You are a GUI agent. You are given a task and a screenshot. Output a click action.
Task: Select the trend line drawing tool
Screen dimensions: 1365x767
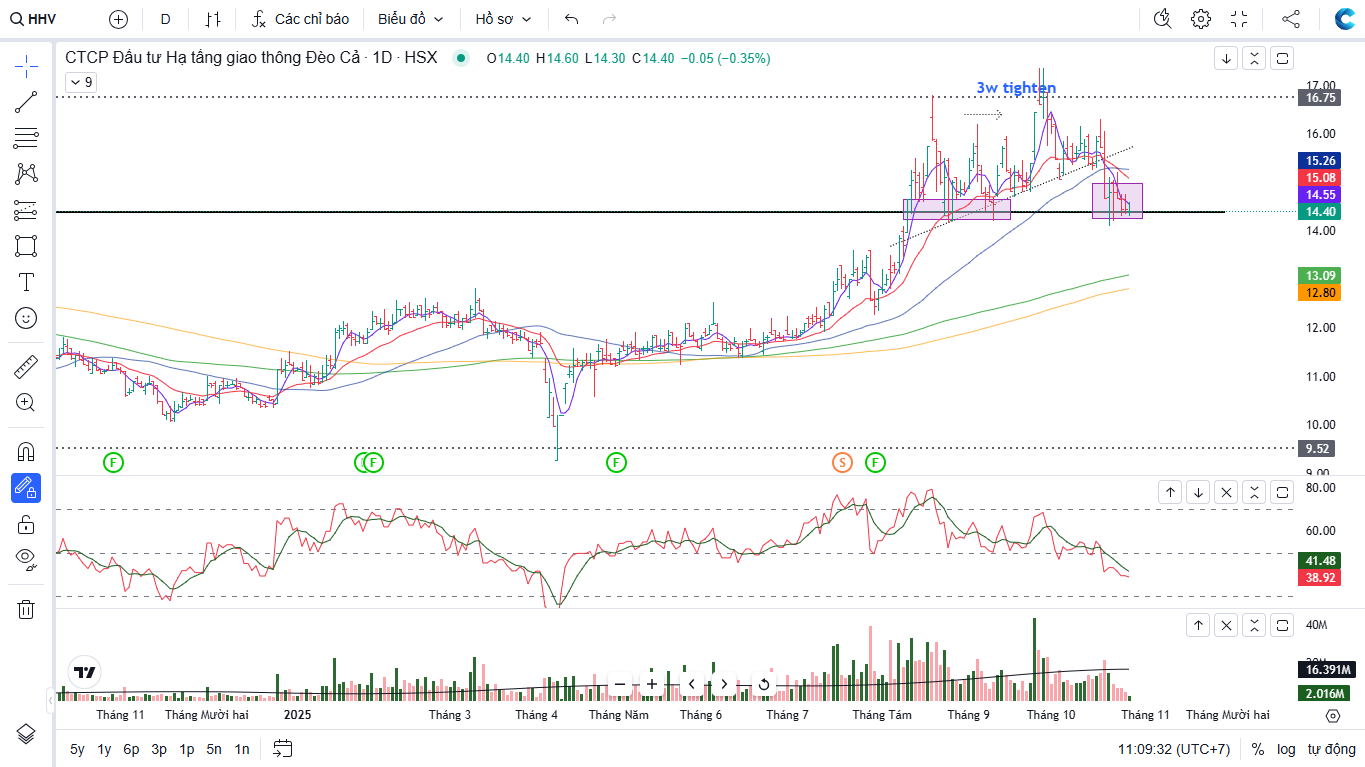click(27, 102)
